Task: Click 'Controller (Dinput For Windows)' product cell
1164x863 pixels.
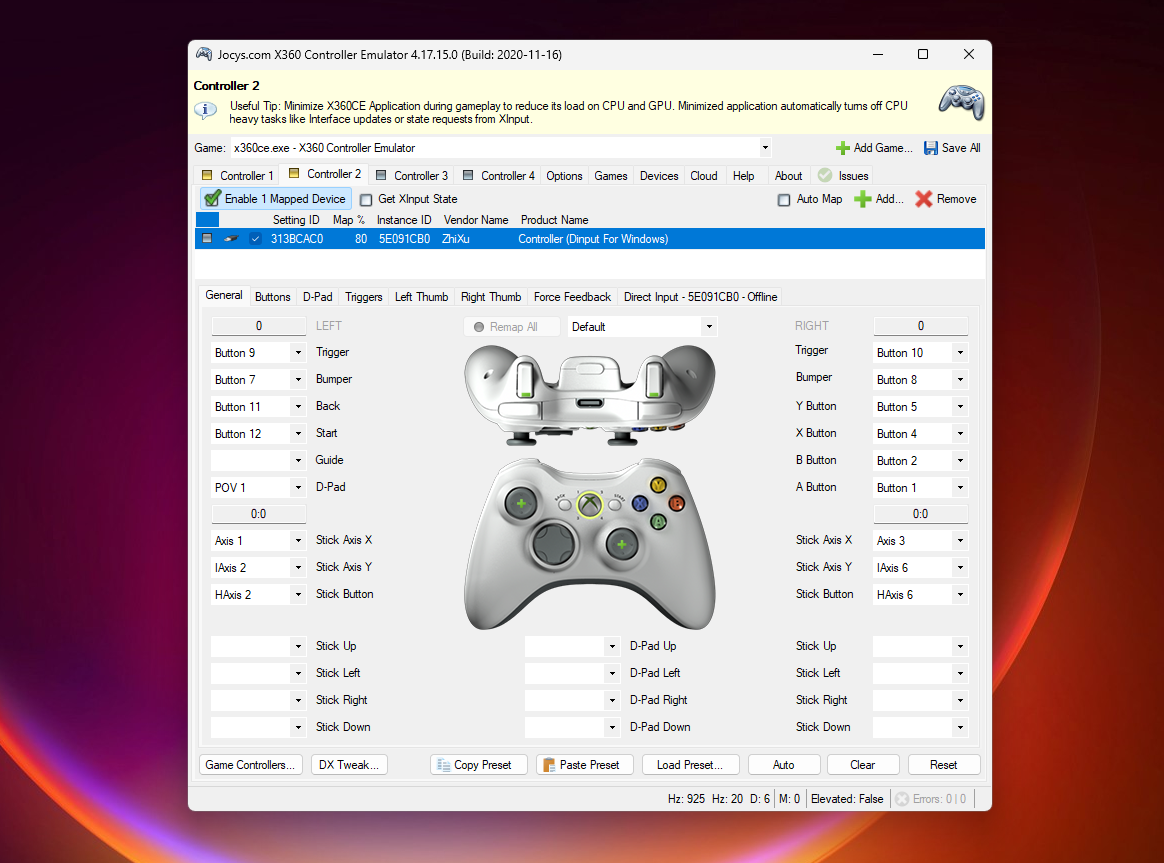Action: (593, 239)
